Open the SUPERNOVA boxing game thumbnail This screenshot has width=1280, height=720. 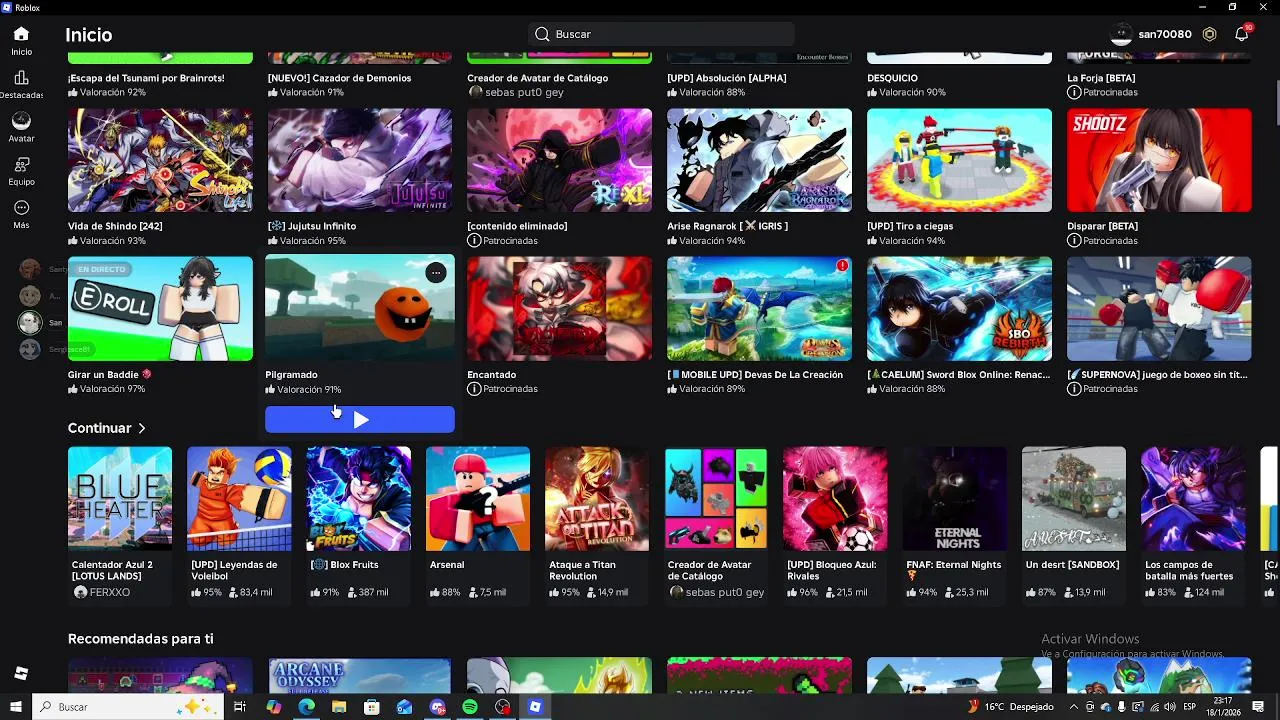[x=1159, y=308]
